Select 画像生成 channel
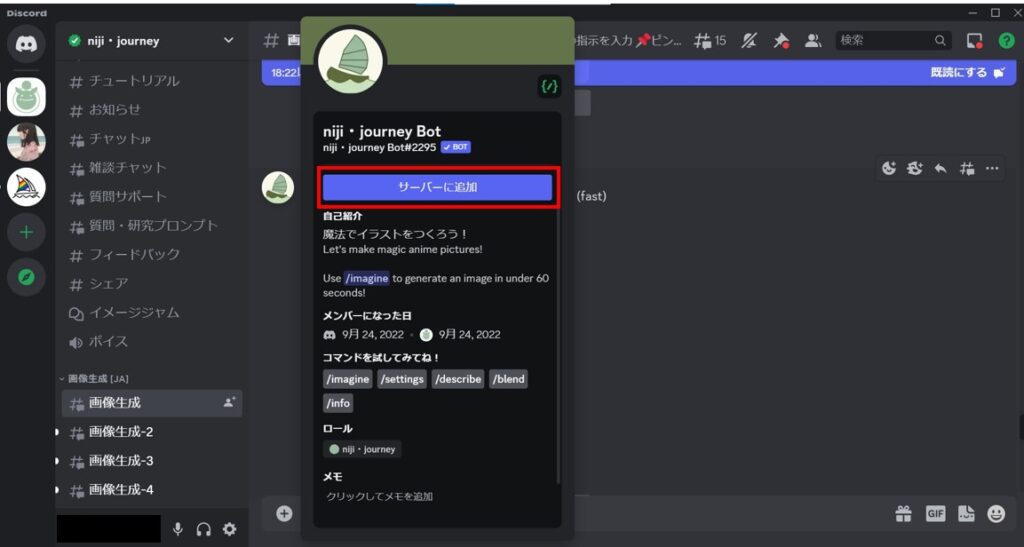Screen dimensions: 1024x547 coord(152,403)
